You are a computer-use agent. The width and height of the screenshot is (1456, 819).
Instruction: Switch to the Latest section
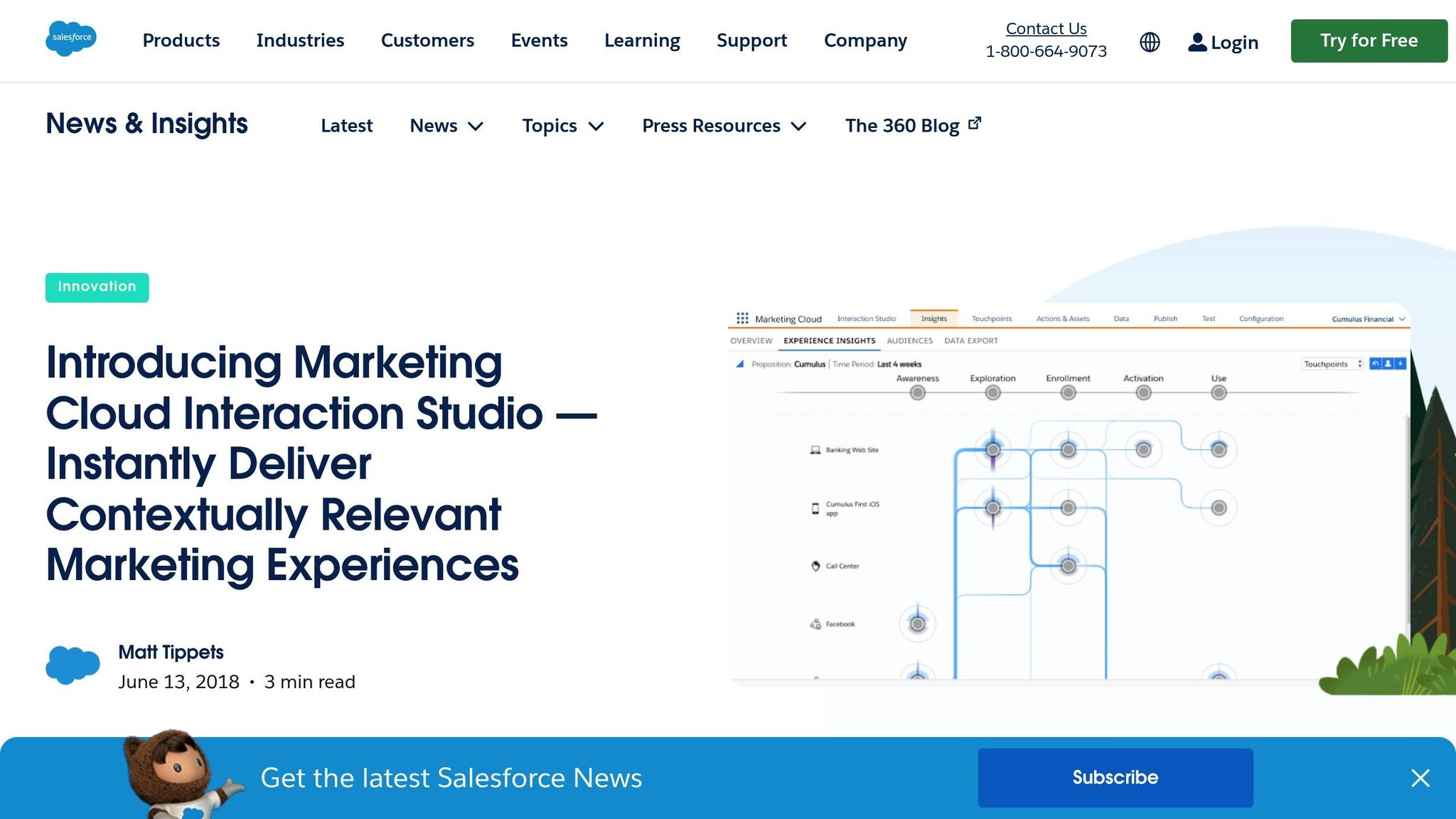point(346,126)
